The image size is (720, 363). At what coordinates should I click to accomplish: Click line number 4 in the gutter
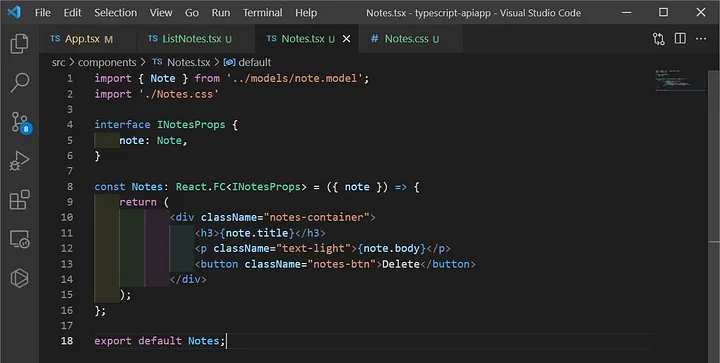pyautogui.click(x=70, y=125)
